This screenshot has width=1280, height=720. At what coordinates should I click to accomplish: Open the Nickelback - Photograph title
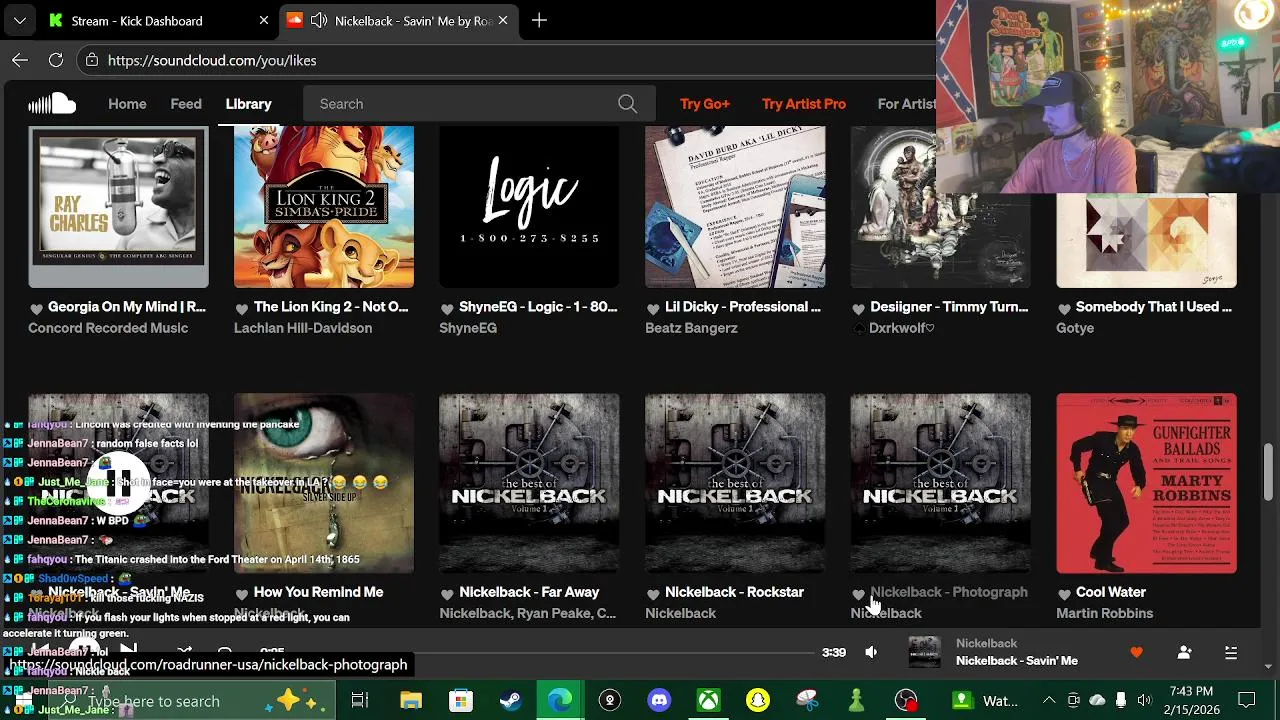(x=949, y=592)
